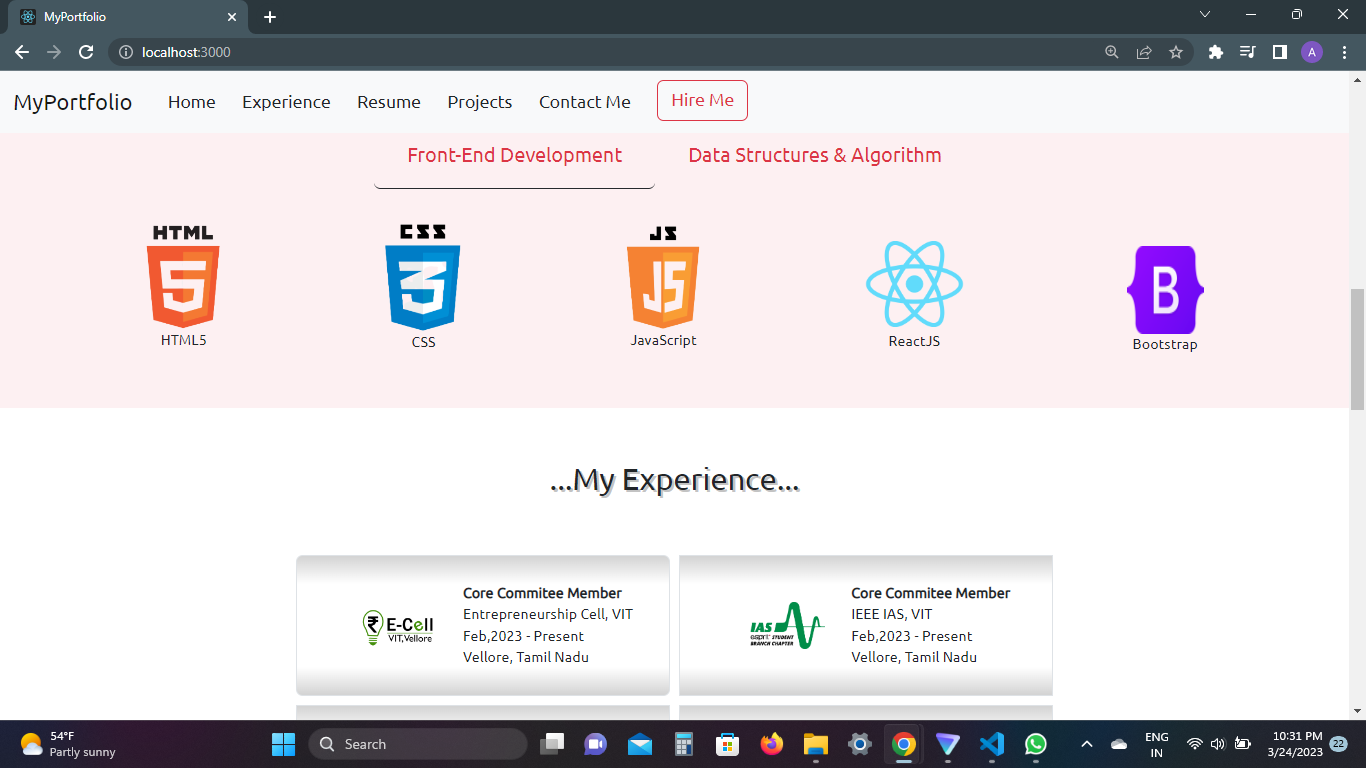This screenshot has width=1366, height=768.
Task: Switch to the Front-End Development tab
Action: coord(513,155)
